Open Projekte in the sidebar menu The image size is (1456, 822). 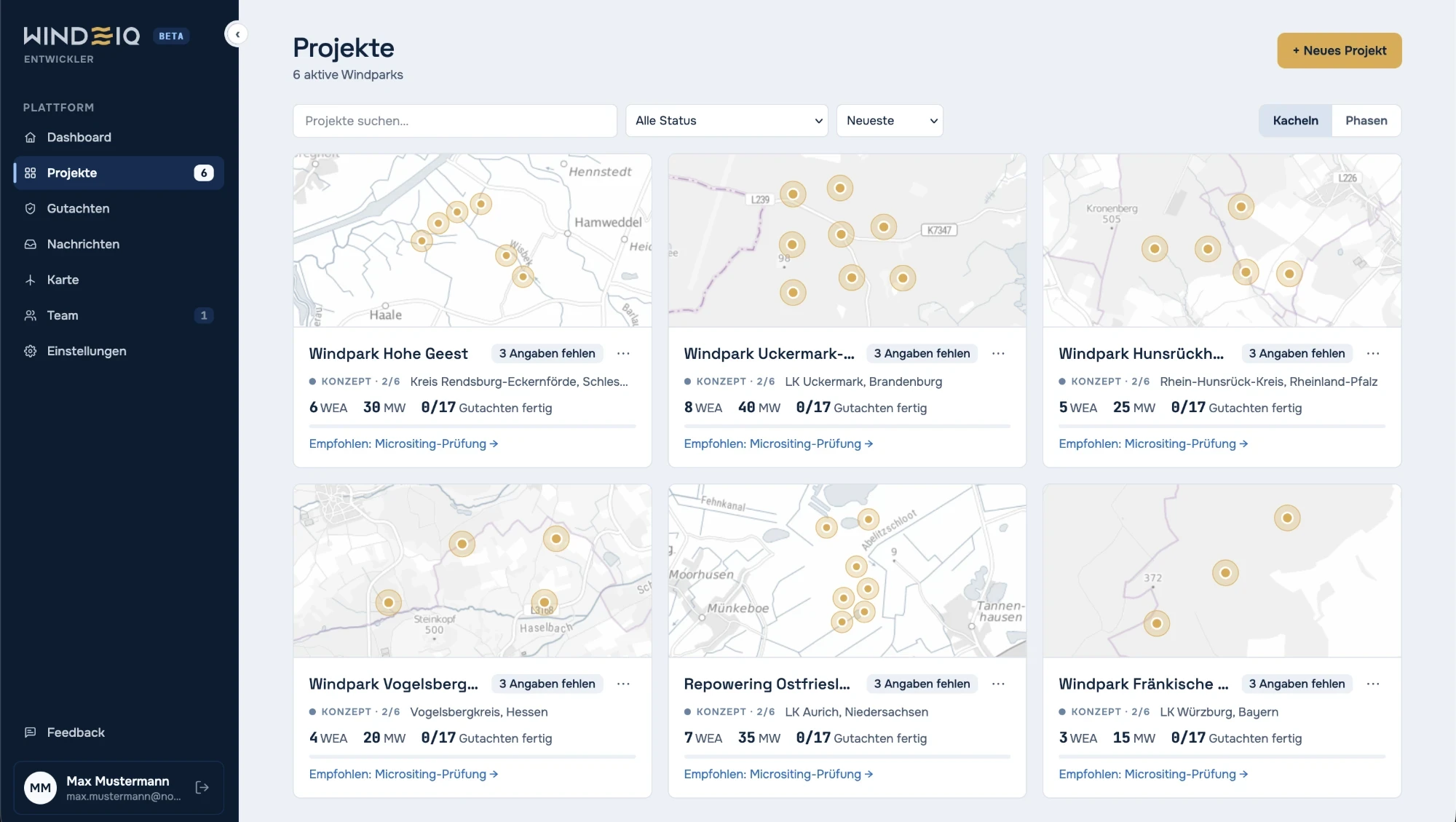pyautogui.click(x=119, y=173)
